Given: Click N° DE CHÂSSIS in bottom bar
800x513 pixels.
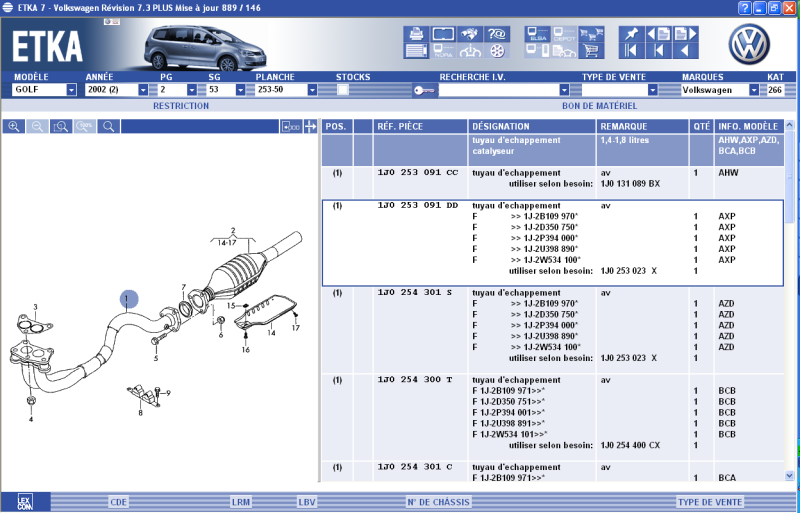Looking at the screenshot, I should coord(438,502).
